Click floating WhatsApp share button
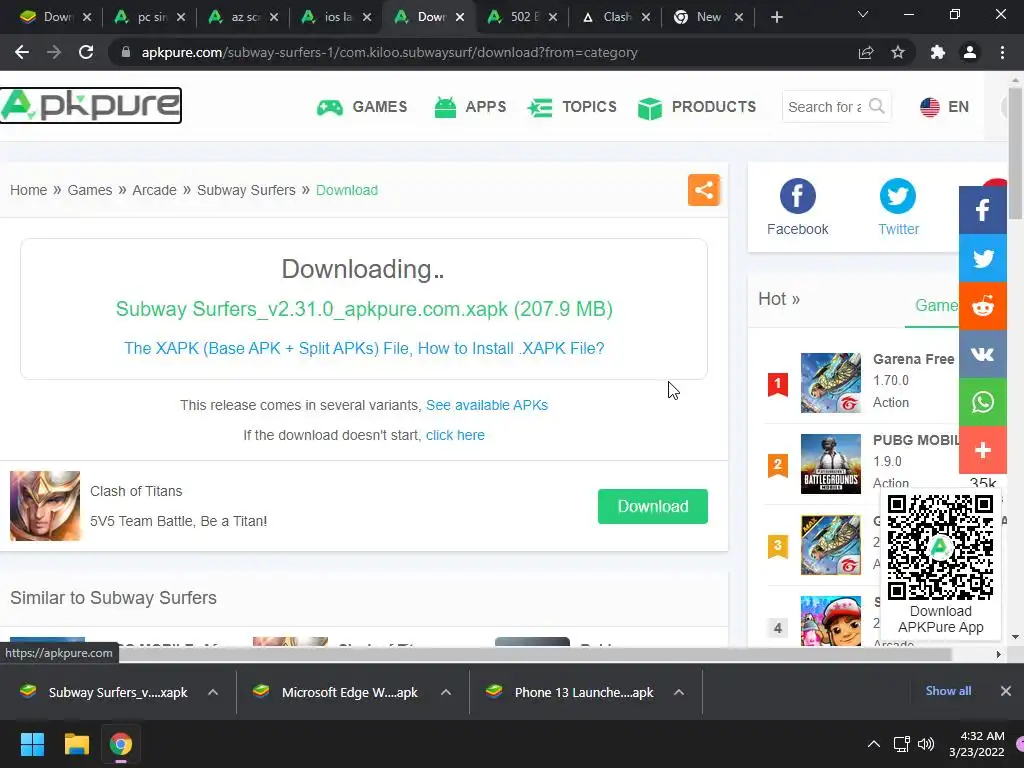 coord(982,402)
